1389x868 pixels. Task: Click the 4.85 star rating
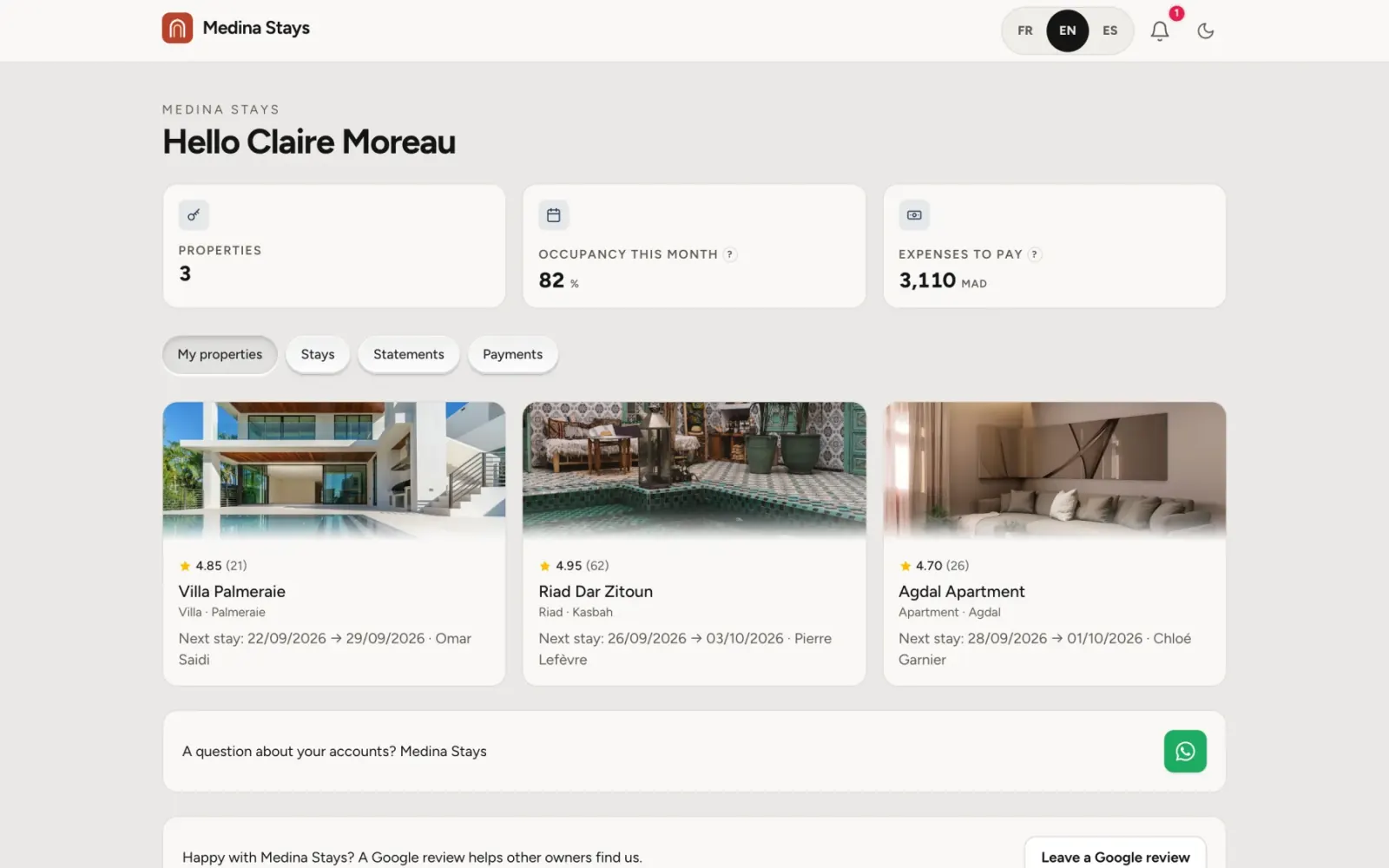click(x=213, y=565)
